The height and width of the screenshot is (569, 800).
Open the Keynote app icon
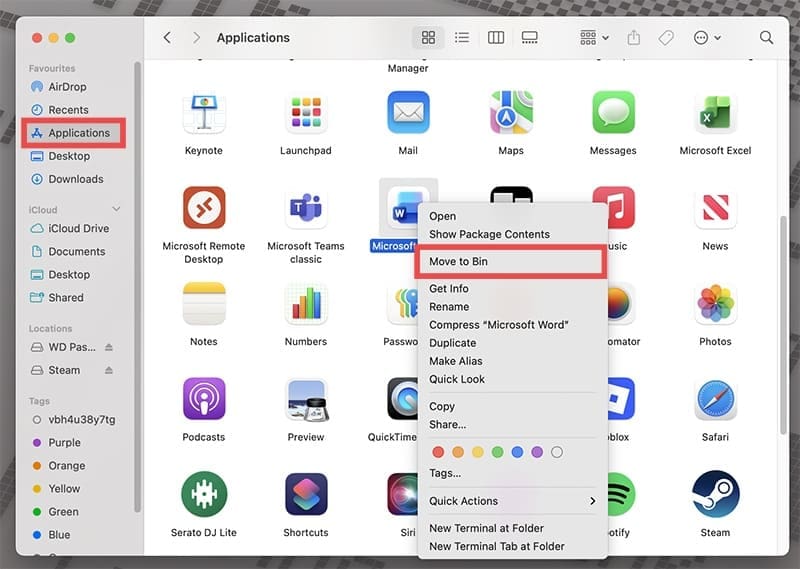point(204,112)
